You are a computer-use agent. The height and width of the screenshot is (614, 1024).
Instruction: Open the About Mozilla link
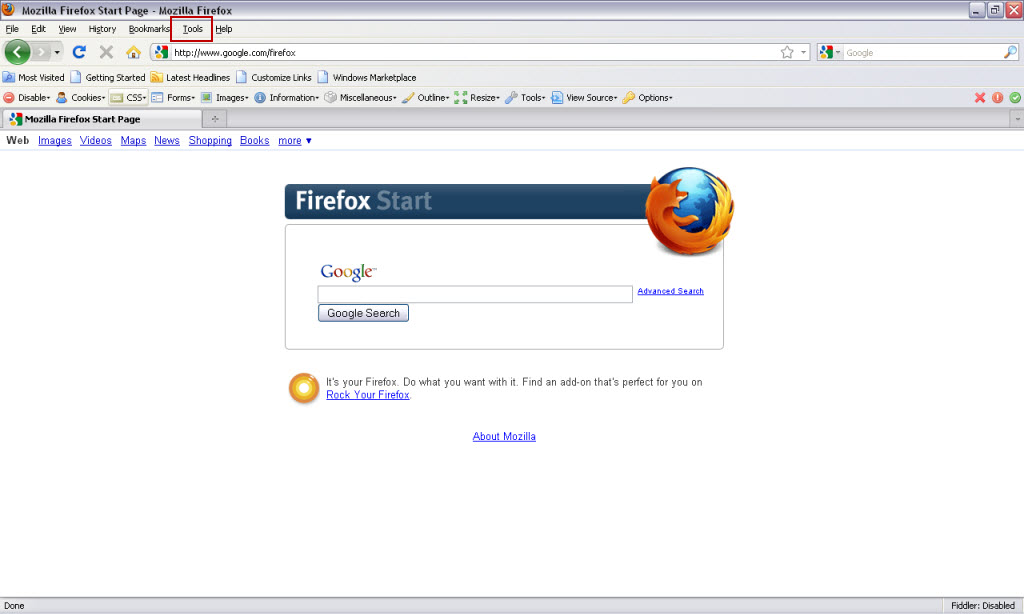[x=504, y=436]
